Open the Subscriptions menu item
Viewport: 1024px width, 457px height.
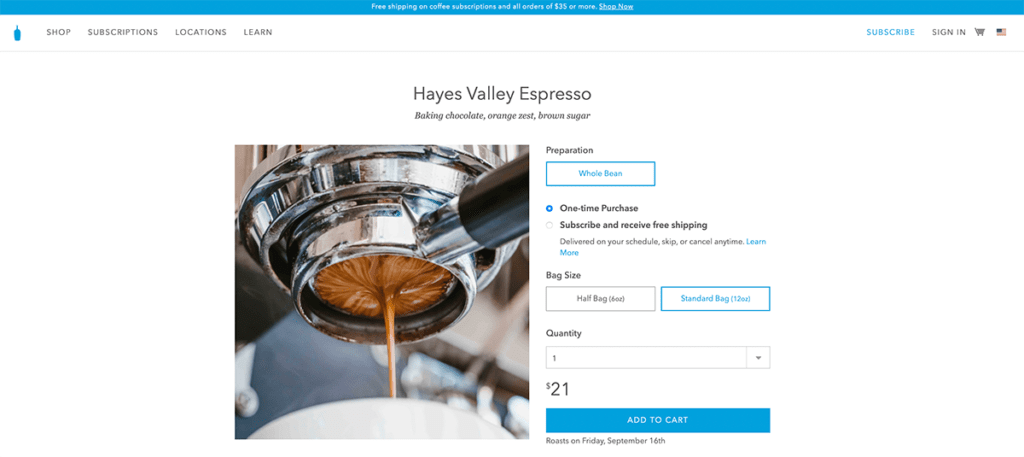tap(123, 32)
